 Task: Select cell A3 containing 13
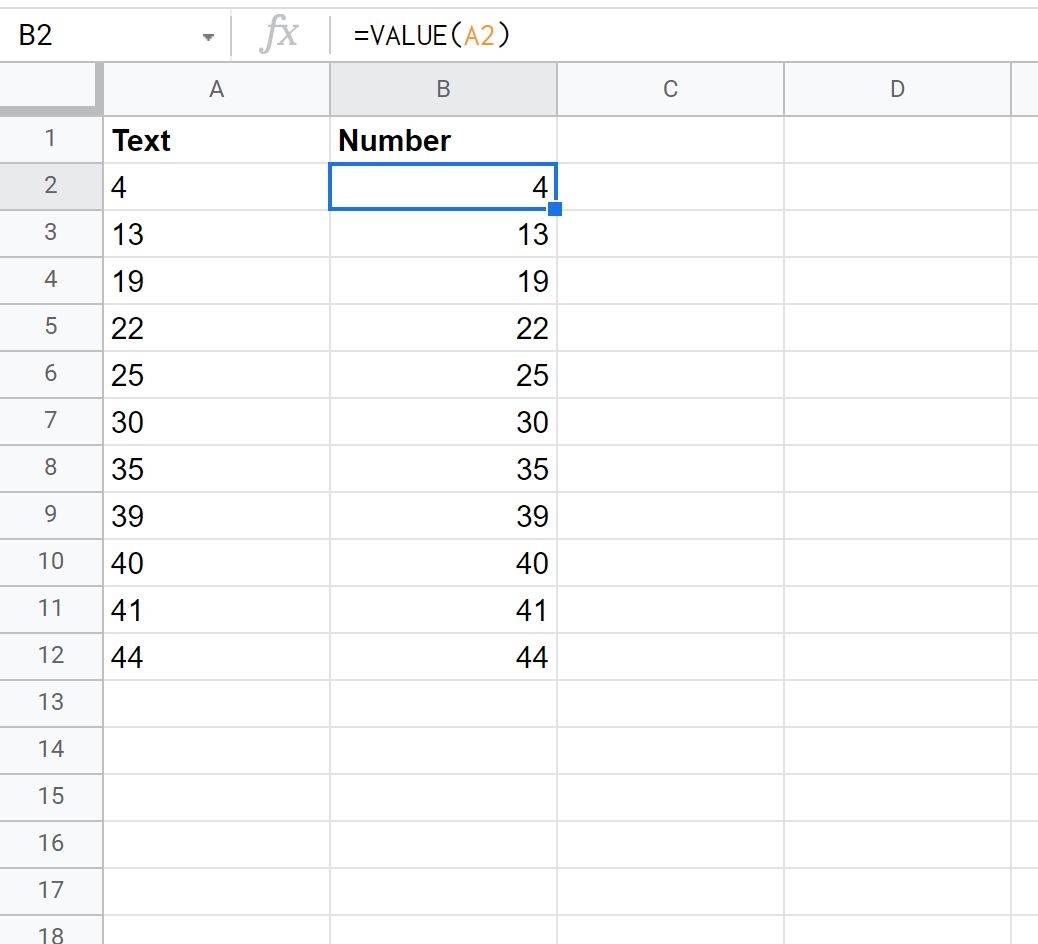pyautogui.click(x=216, y=234)
